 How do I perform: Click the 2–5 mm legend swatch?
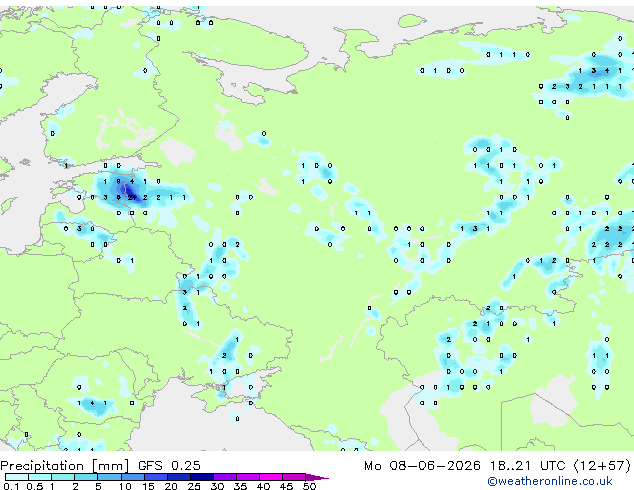point(86,477)
